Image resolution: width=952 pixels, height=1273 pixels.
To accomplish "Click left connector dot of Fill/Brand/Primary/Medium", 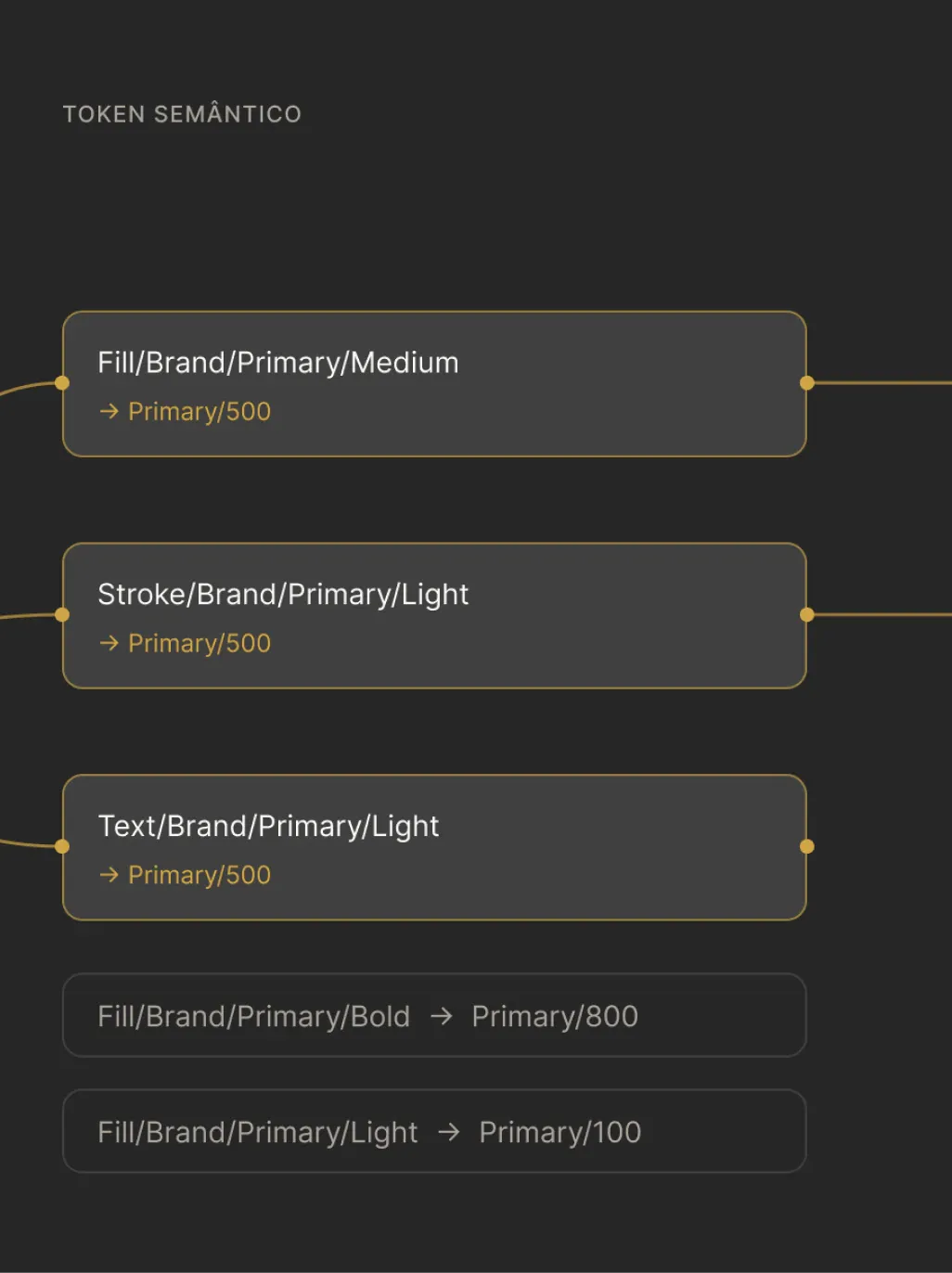I will [x=62, y=382].
